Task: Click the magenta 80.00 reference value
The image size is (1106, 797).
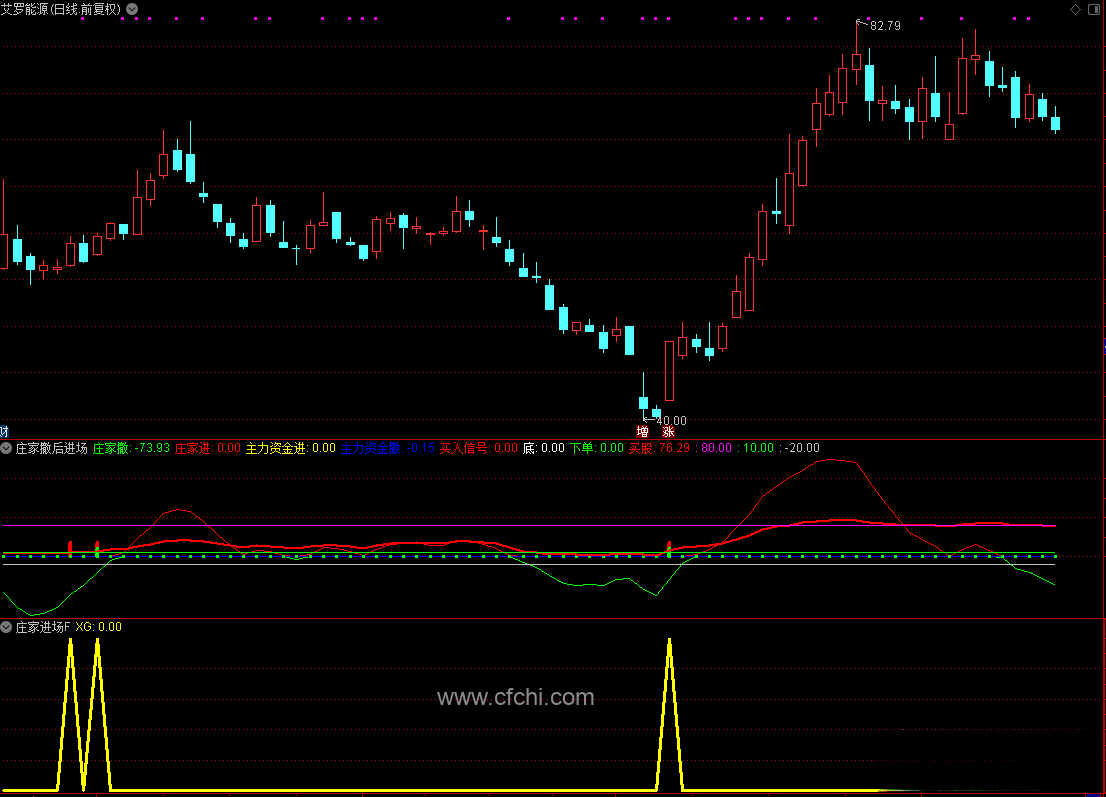Action: (717, 448)
